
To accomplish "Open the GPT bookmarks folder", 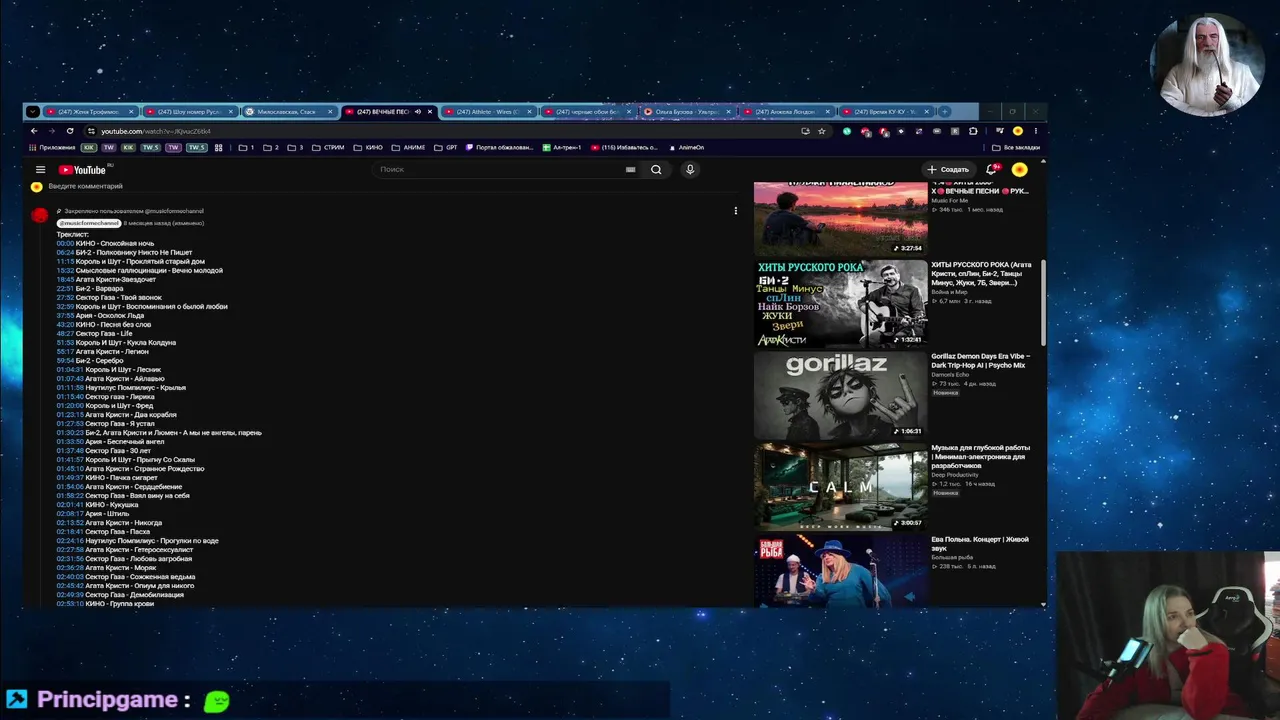I will (446, 148).
